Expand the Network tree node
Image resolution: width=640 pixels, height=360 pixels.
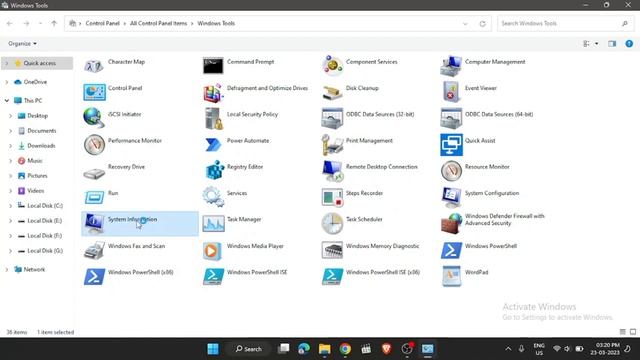click(x=6, y=269)
